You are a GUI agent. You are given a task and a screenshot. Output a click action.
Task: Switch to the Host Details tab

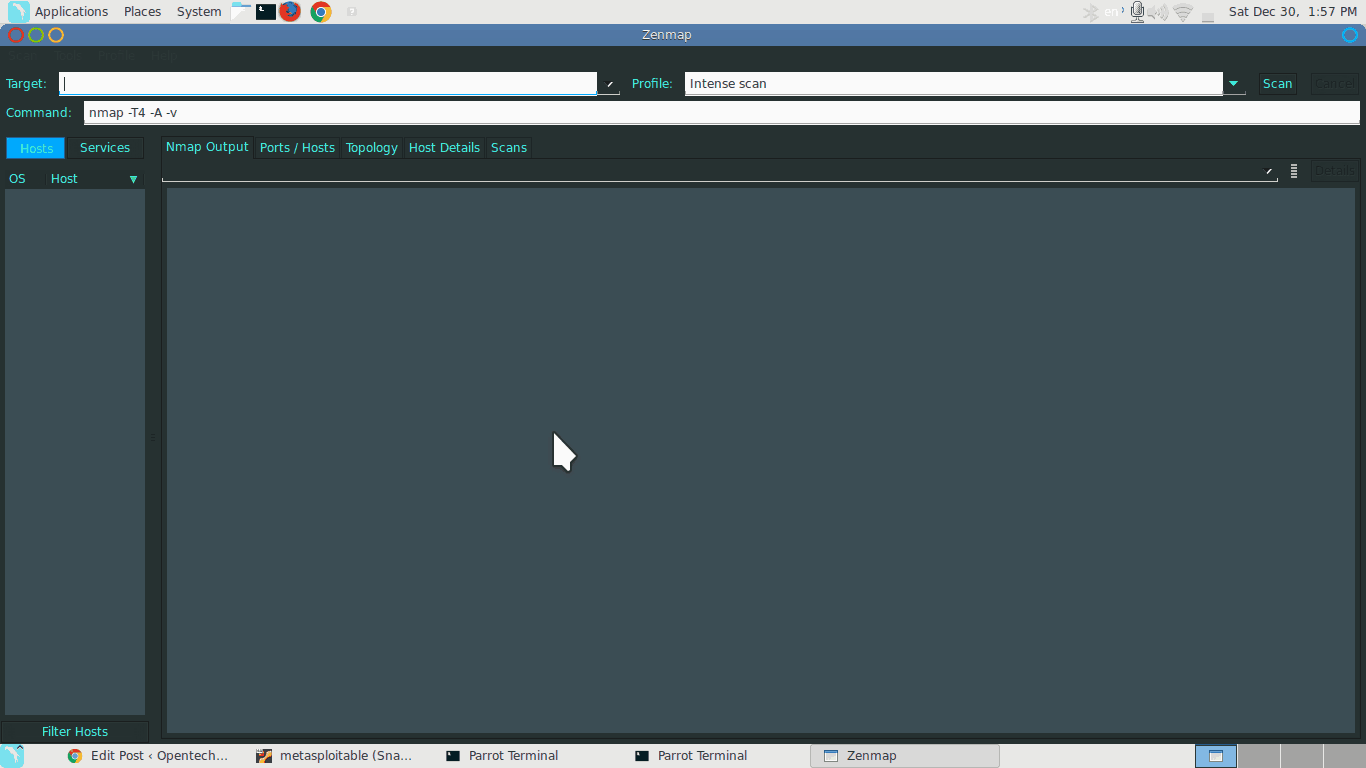pyautogui.click(x=444, y=148)
